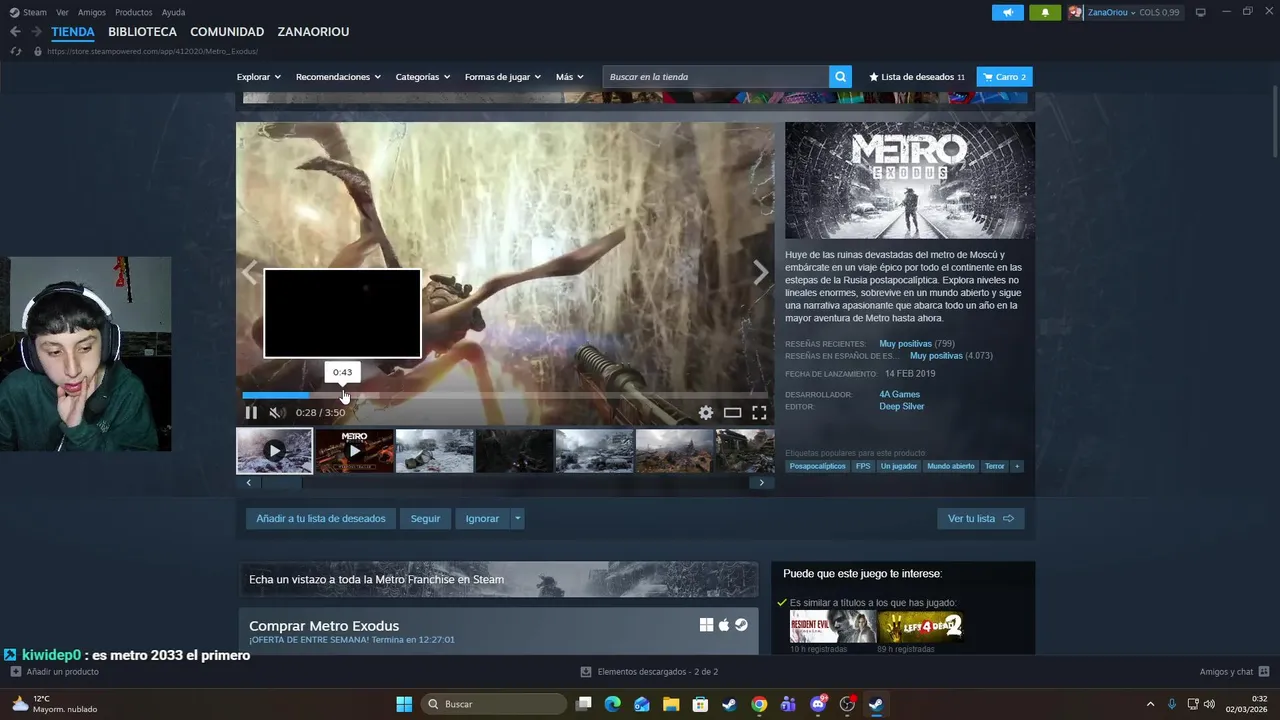Screen dimensions: 1280x720
Task: Select the first trailer thumbnail
Action: click(274, 451)
